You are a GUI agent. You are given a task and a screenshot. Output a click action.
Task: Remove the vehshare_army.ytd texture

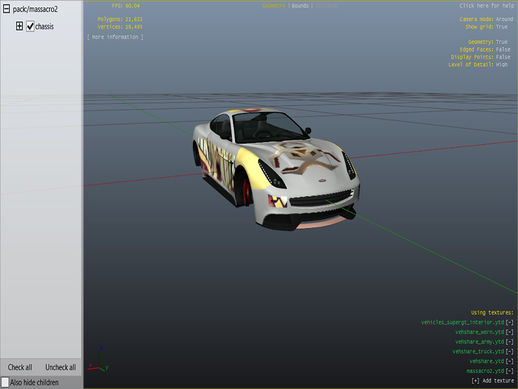point(509,342)
